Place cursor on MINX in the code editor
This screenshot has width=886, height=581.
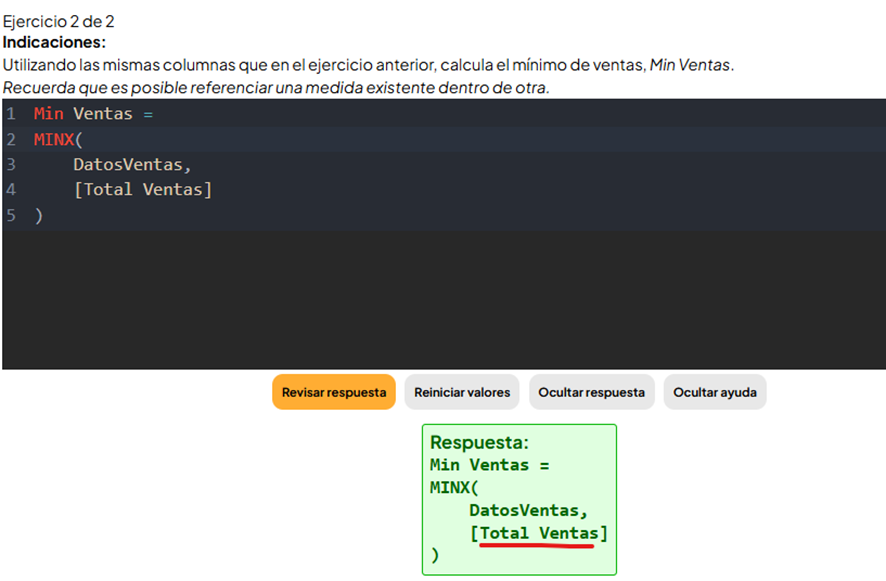pyautogui.click(x=54, y=139)
